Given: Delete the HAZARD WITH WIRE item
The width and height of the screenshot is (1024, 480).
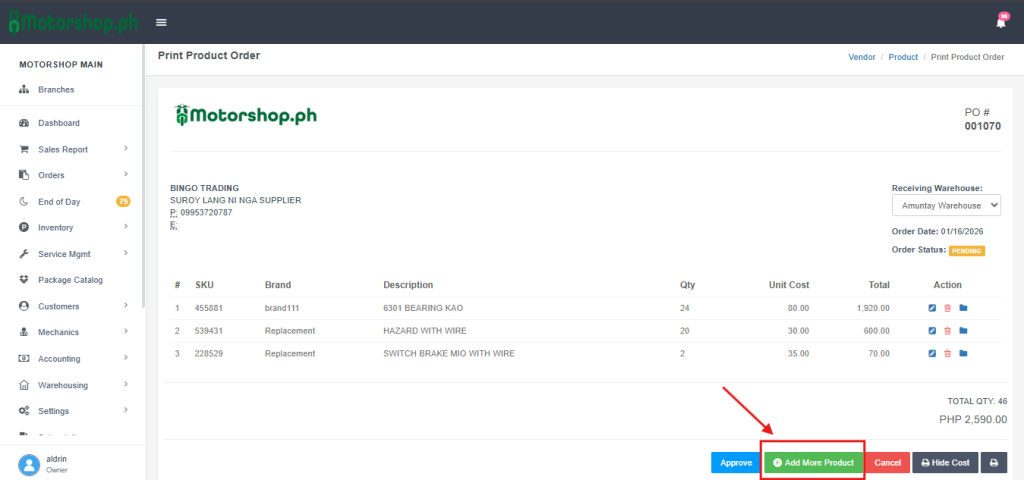Looking at the screenshot, I should click(948, 331).
